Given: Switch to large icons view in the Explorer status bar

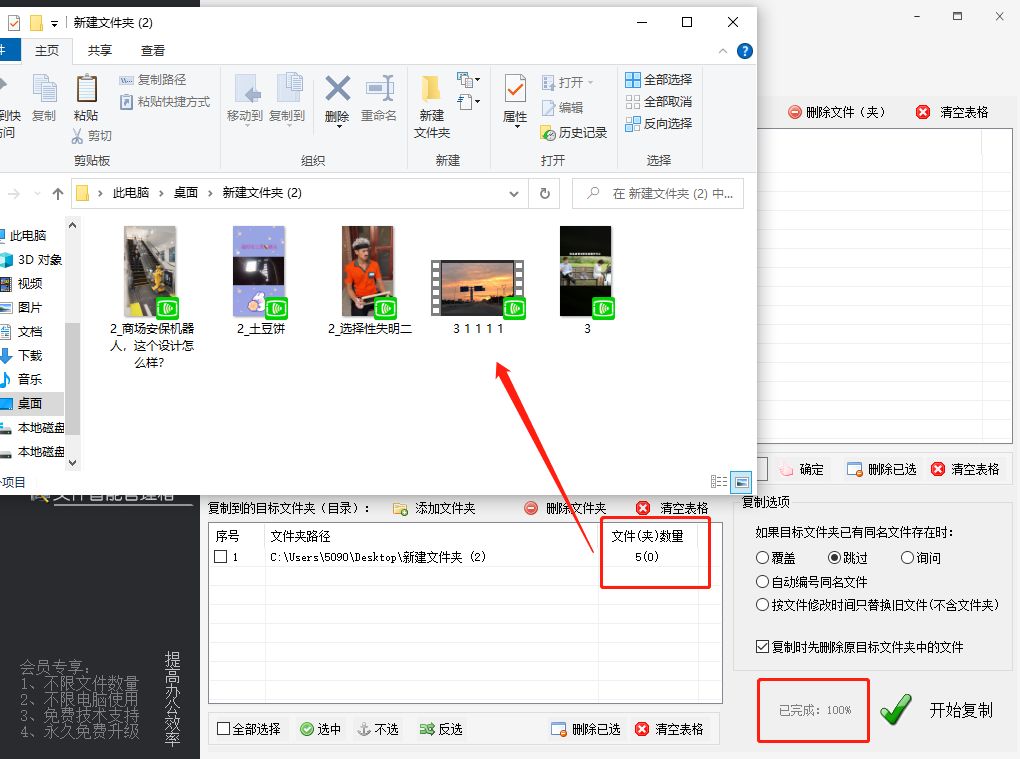Looking at the screenshot, I should 741,482.
